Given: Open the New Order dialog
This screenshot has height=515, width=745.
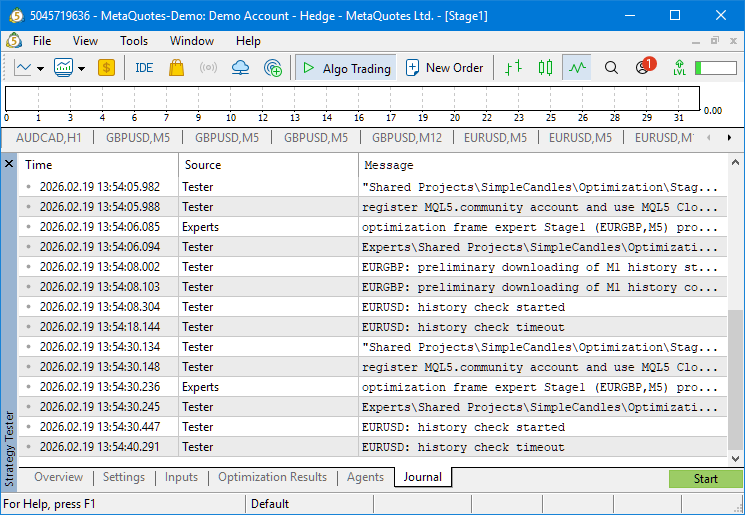Looking at the screenshot, I should coord(444,68).
